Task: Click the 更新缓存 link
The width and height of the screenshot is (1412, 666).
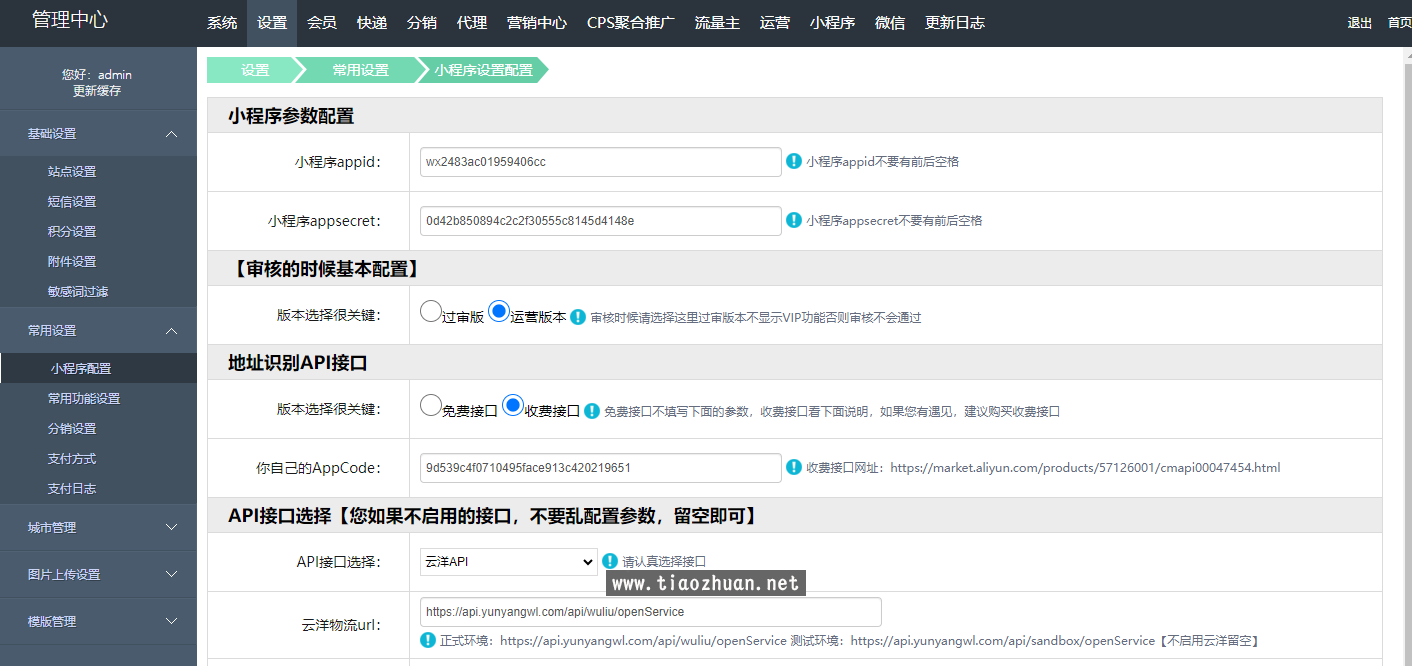Action: [x=97, y=91]
